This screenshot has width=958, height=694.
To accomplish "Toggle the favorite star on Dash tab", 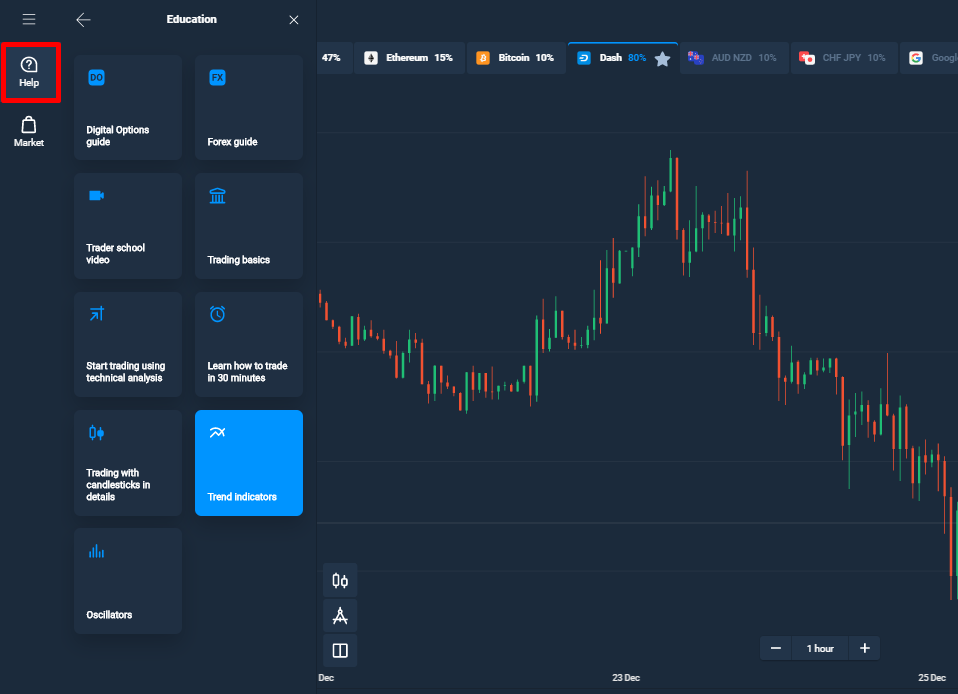I will coord(662,59).
